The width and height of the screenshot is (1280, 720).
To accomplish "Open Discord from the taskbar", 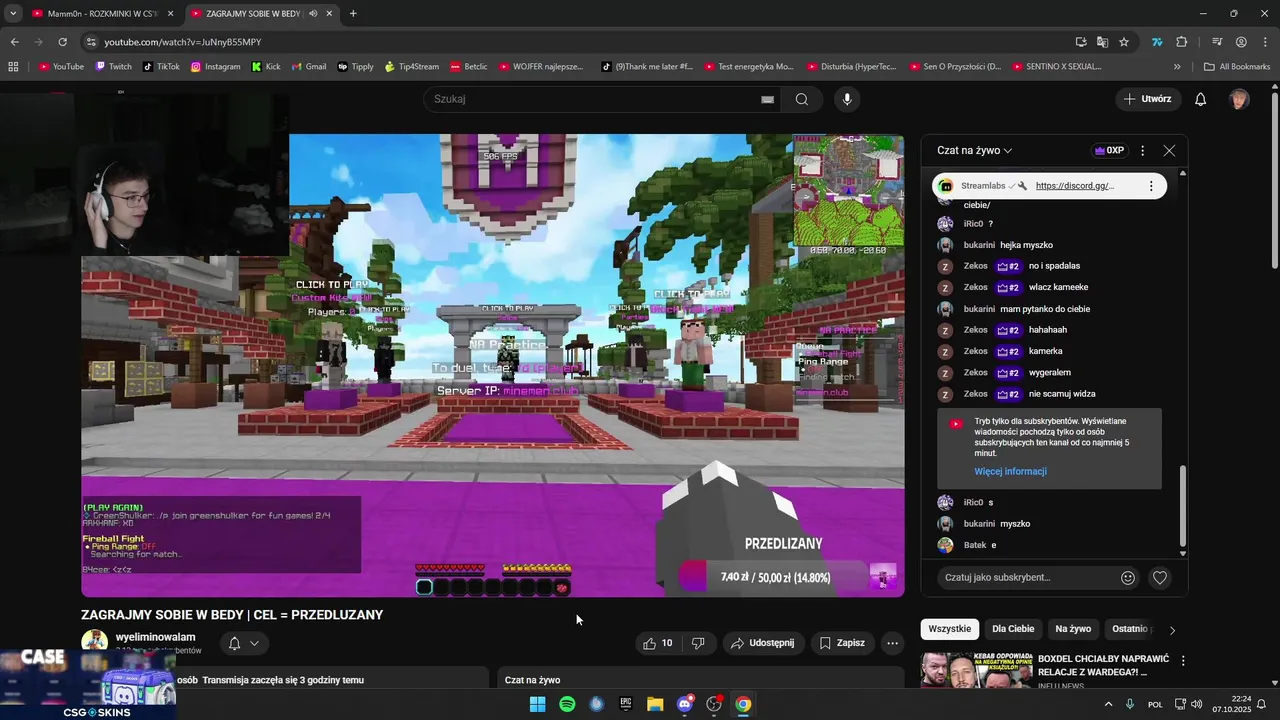I will coord(685,704).
